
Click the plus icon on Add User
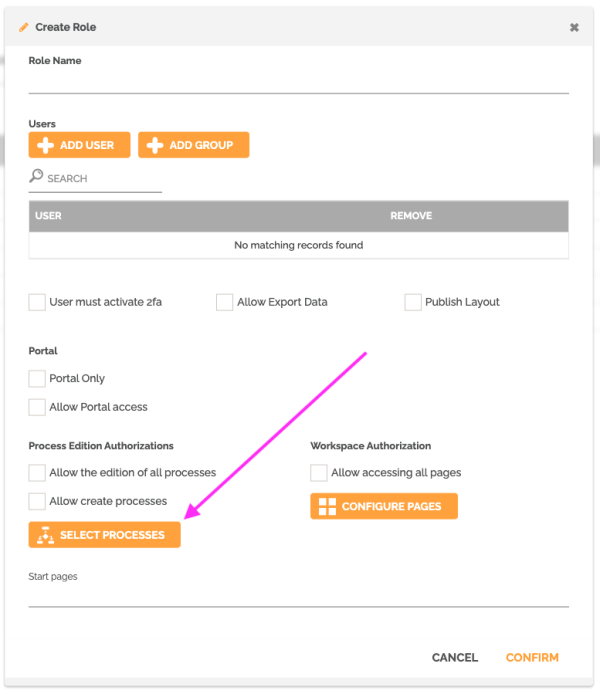pyautogui.click(x=45, y=145)
